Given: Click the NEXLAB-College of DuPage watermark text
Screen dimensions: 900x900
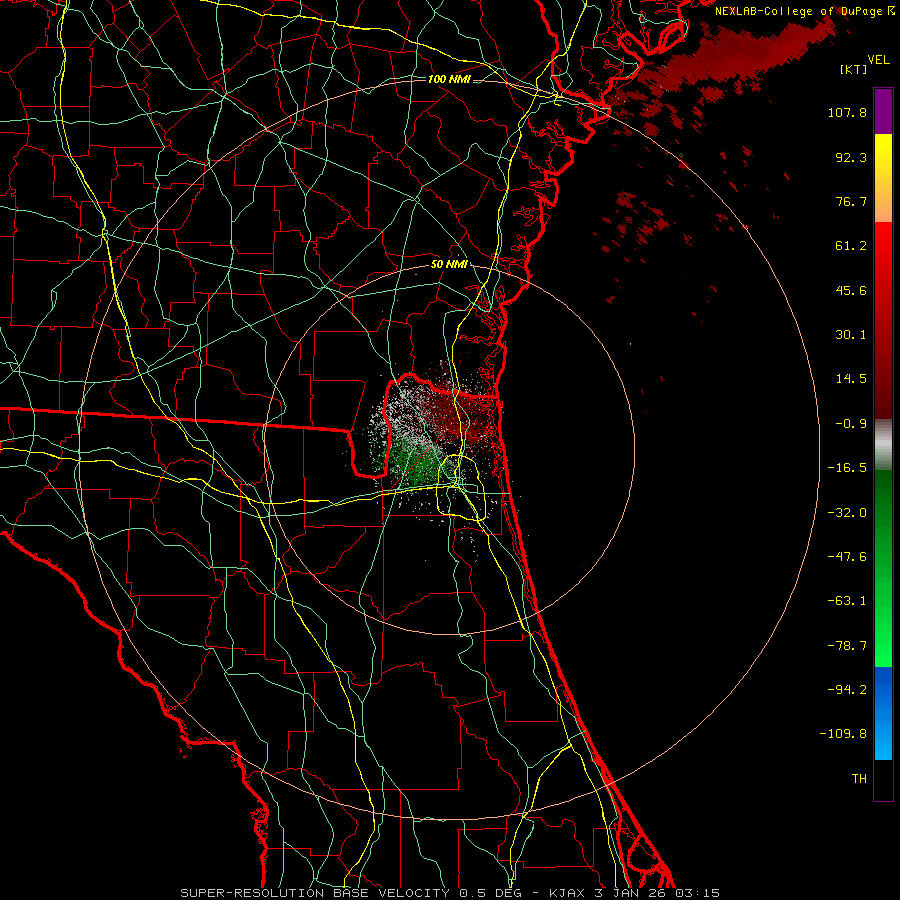Looking at the screenshot, I should tap(800, 11).
